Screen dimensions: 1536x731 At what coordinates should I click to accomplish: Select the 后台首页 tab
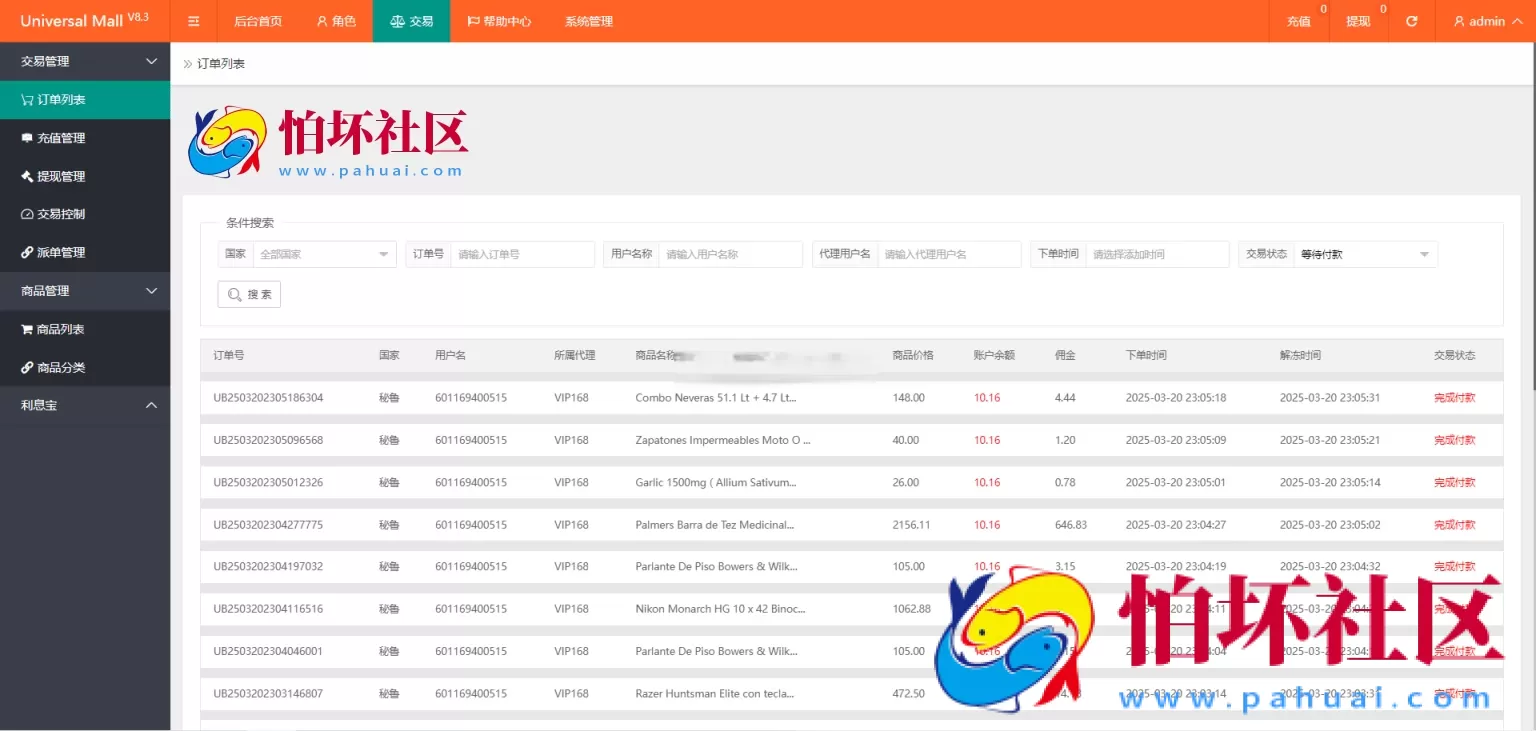pyautogui.click(x=257, y=20)
